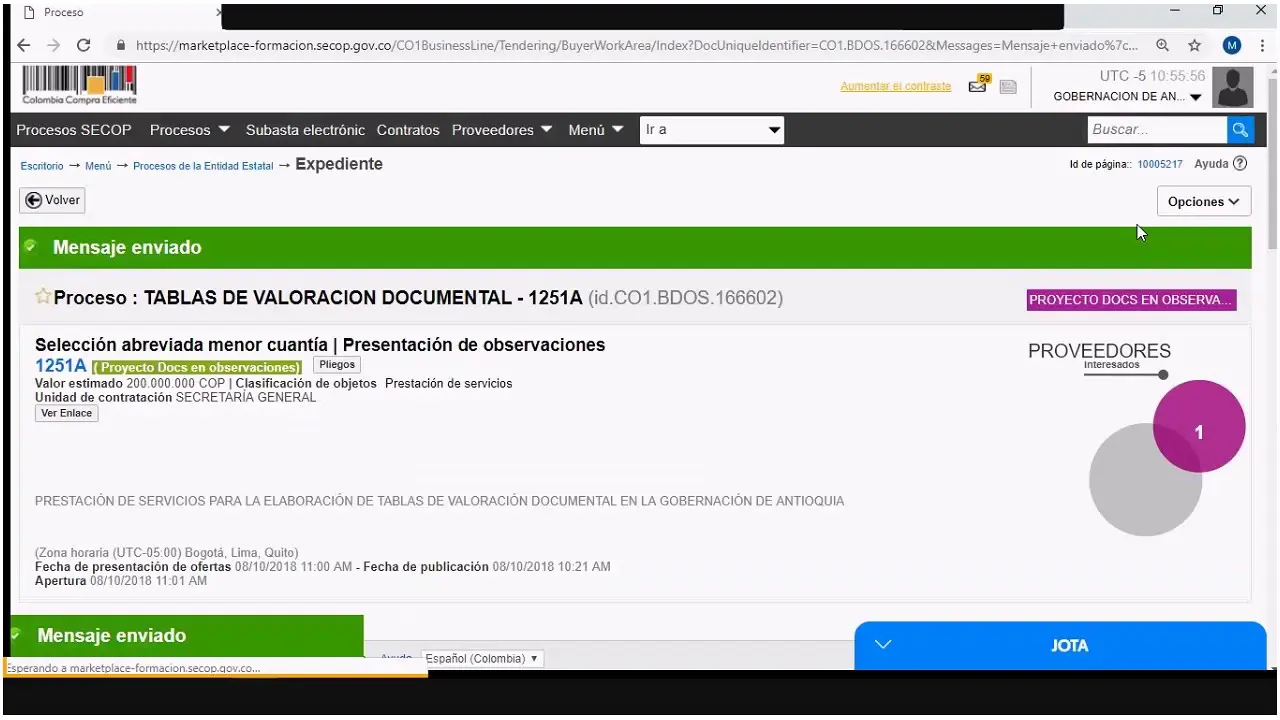Click the magenta circle showing 1 provider
The width and height of the screenshot is (1280, 720).
pos(1199,427)
